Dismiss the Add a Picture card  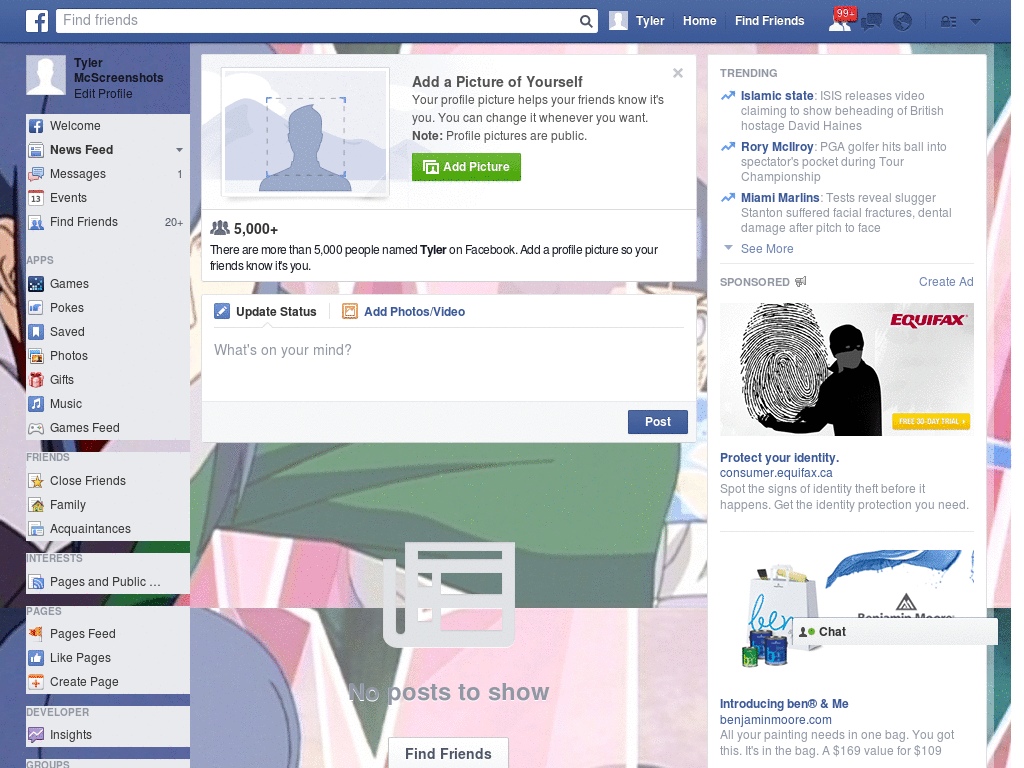pyautogui.click(x=678, y=73)
